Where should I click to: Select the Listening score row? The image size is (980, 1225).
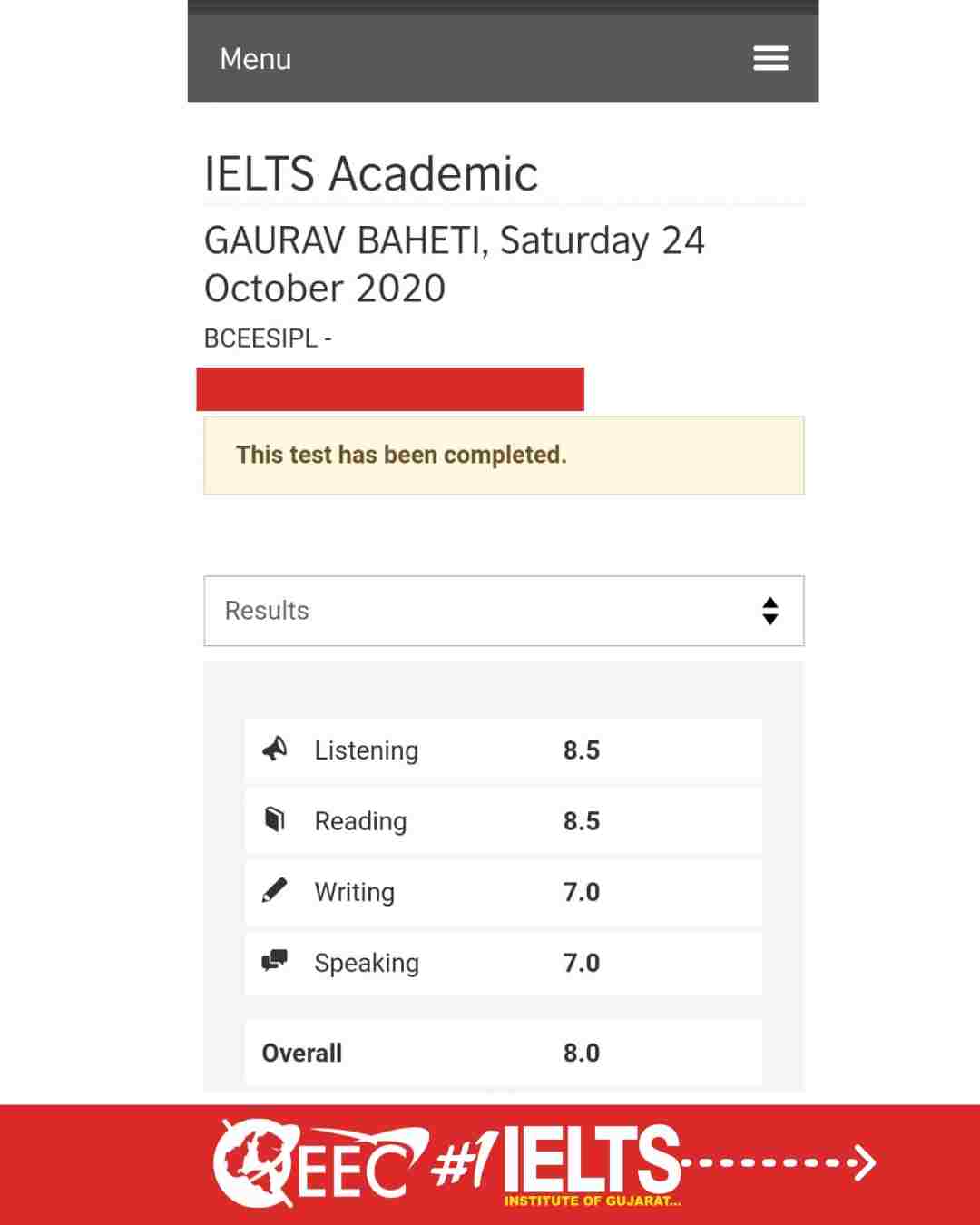pyautogui.click(x=504, y=750)
